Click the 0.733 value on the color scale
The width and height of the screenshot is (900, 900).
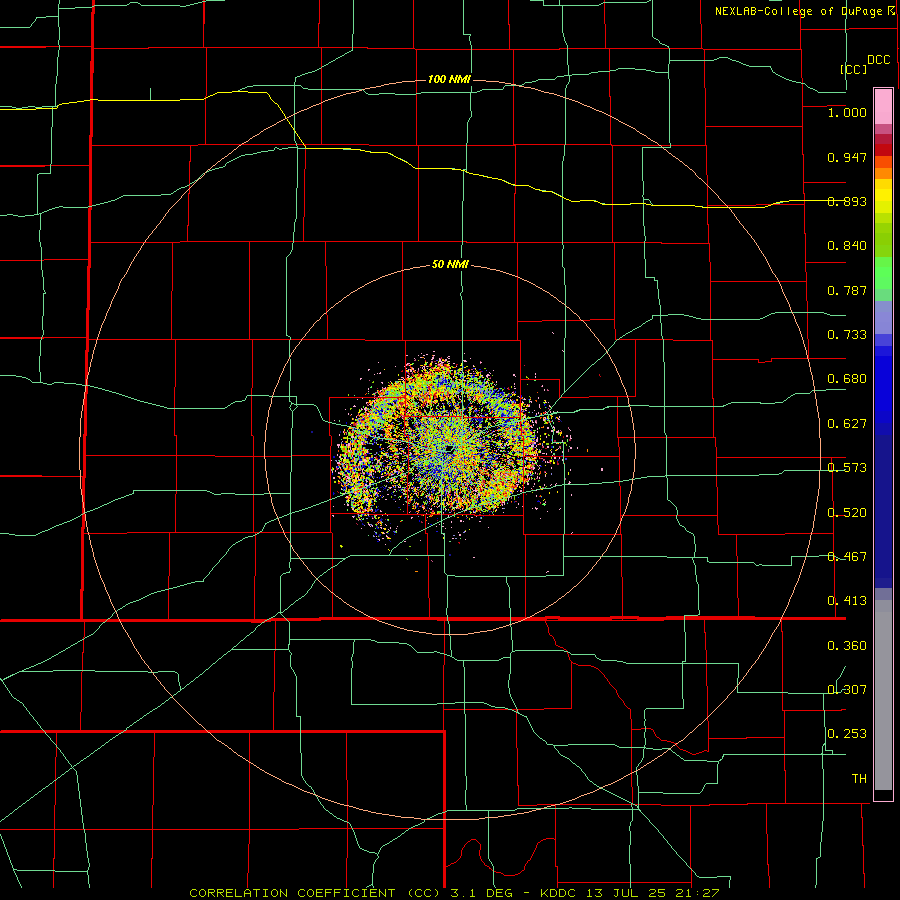click(847, 335)
